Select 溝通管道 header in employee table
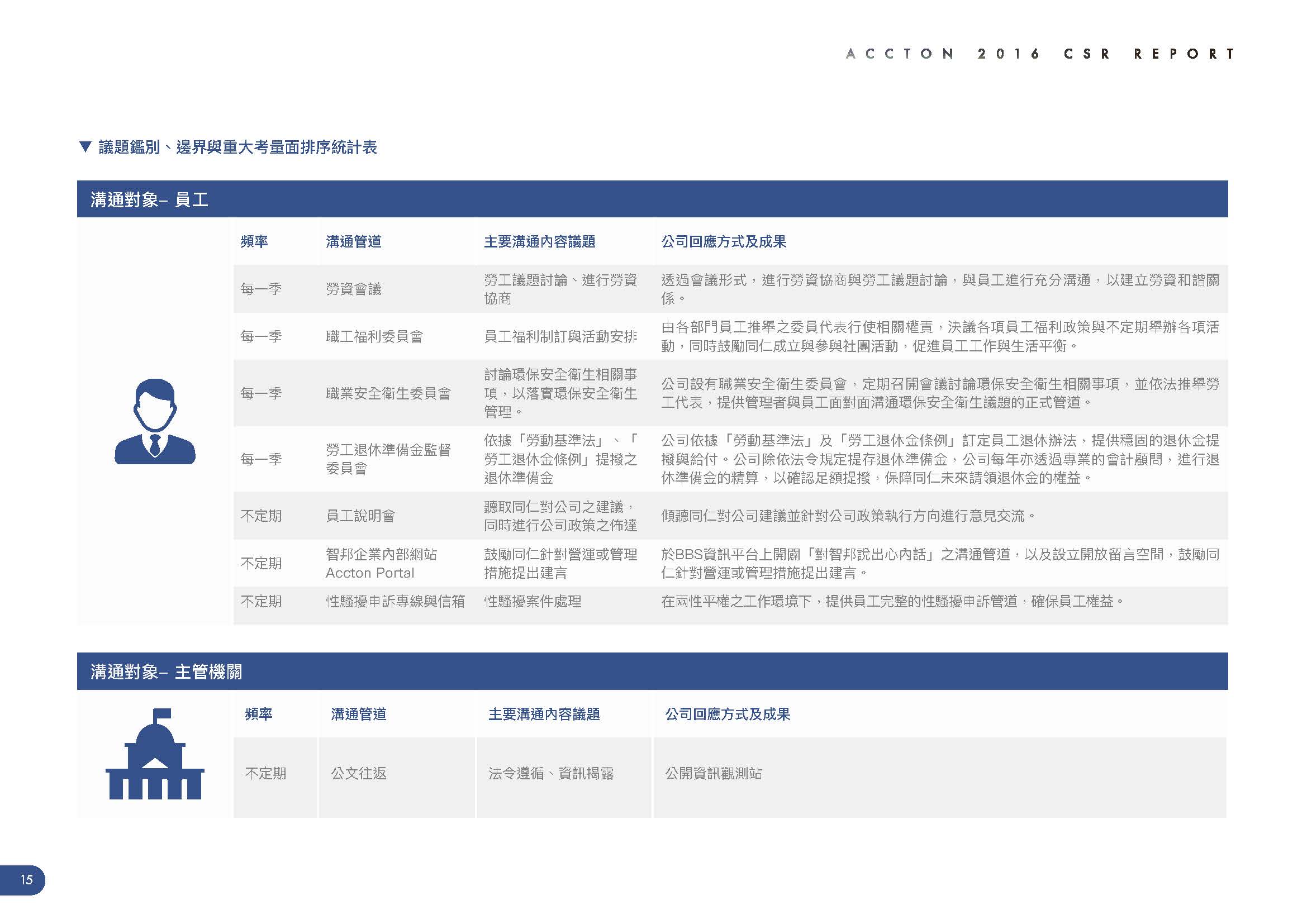The height and width of the screenshot is (924, 1307). [354, 242]
